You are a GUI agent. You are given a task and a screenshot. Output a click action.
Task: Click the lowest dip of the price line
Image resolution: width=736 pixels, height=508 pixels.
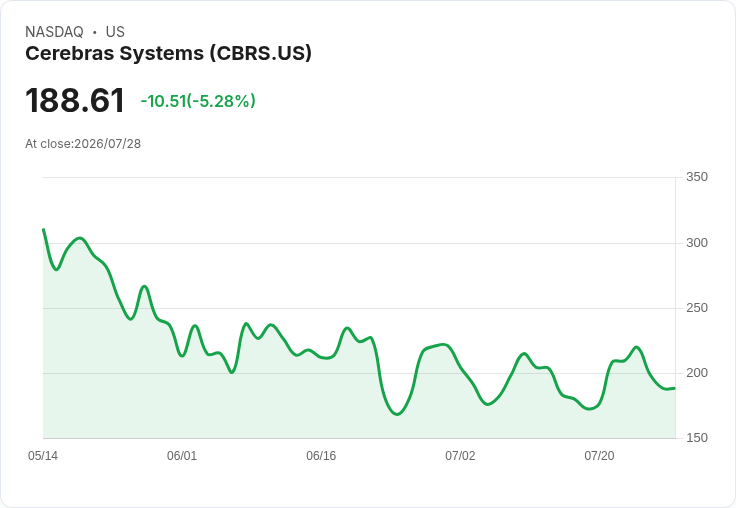397,414
